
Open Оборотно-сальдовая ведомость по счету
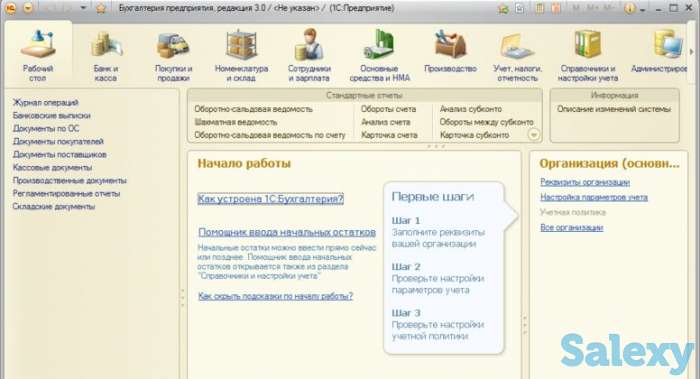[x=270, y=135]
